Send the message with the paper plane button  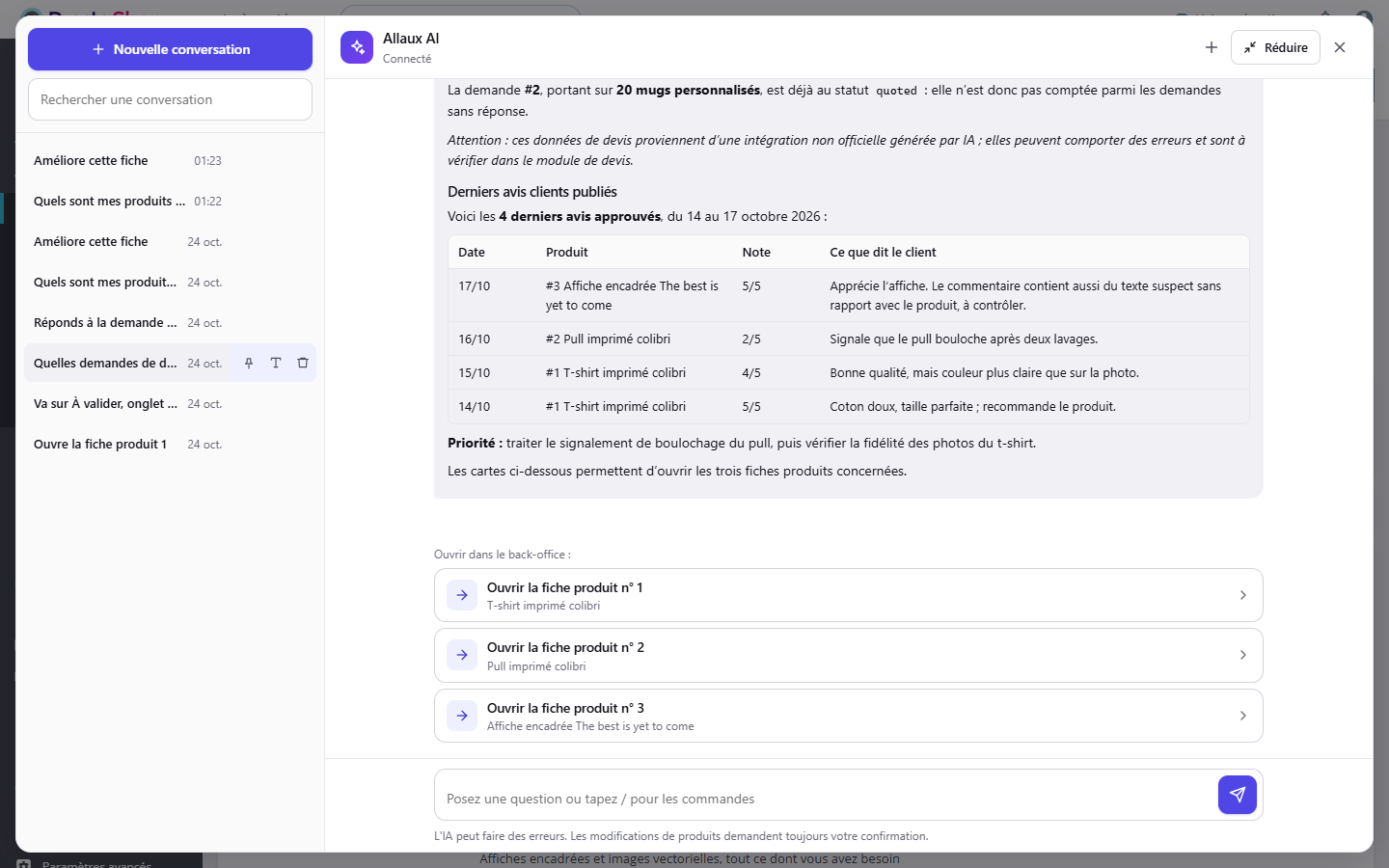click(x=1238, y=795)
